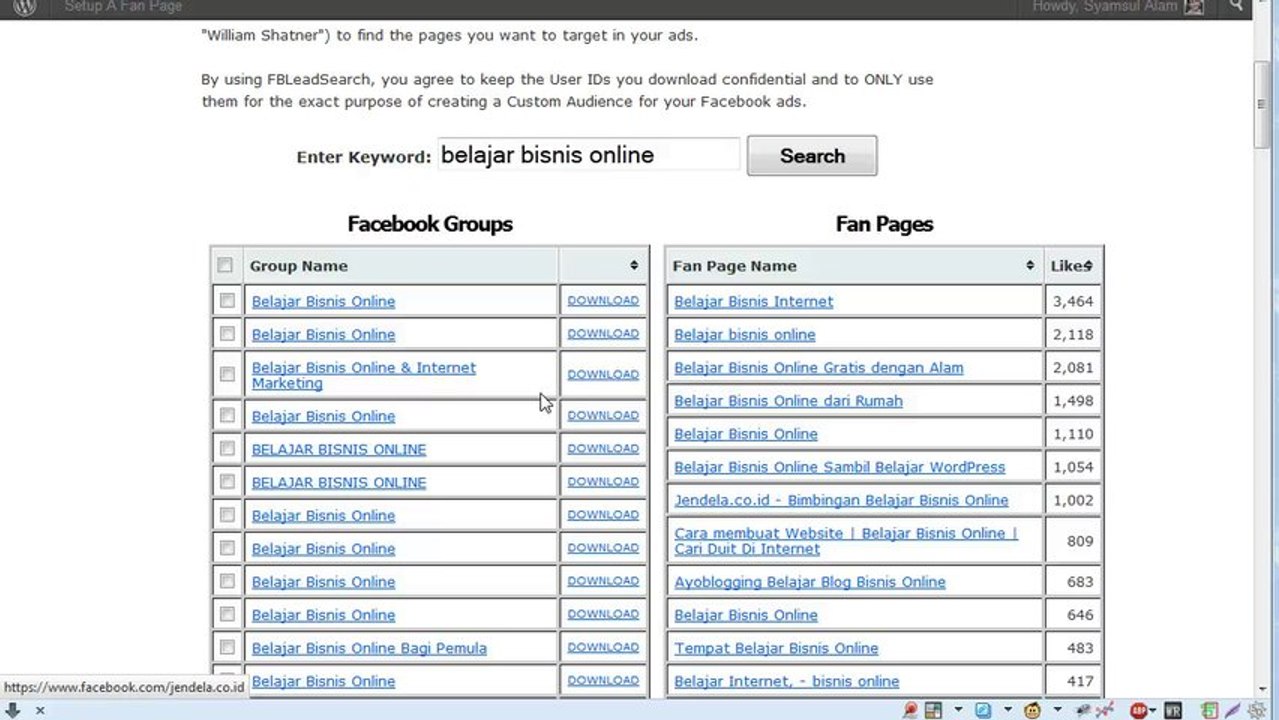The image size is (1279, 720).
Task: Click the 2,081 likes cell
Action: coord(1072,367)
